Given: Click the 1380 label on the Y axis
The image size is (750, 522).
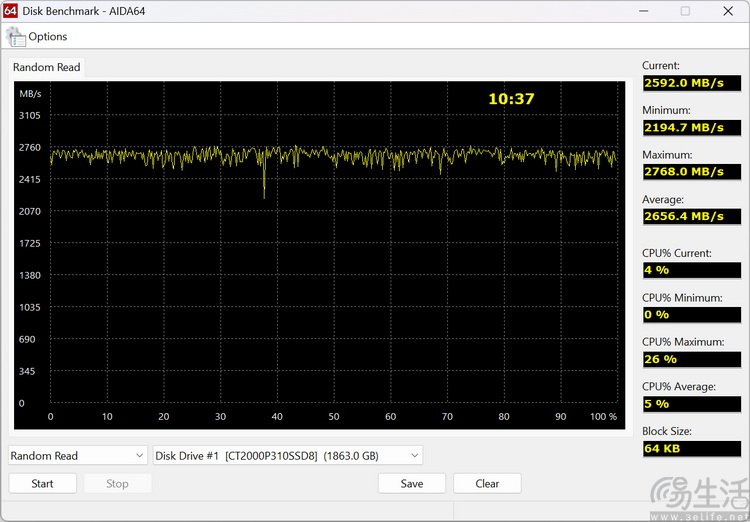Looking at the screenshot, I should point(30,275).
